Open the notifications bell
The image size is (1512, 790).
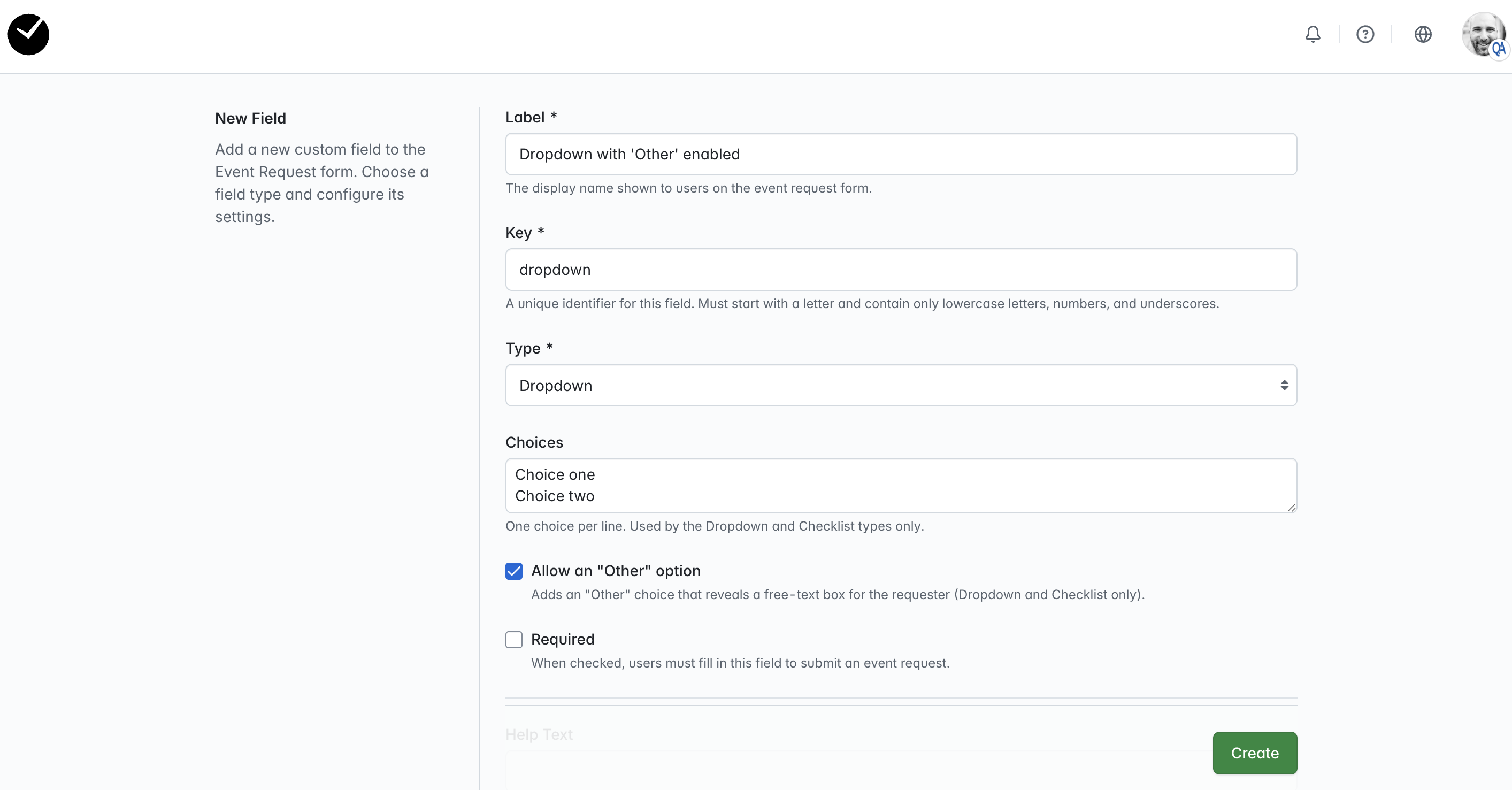tap(1313, 35)
